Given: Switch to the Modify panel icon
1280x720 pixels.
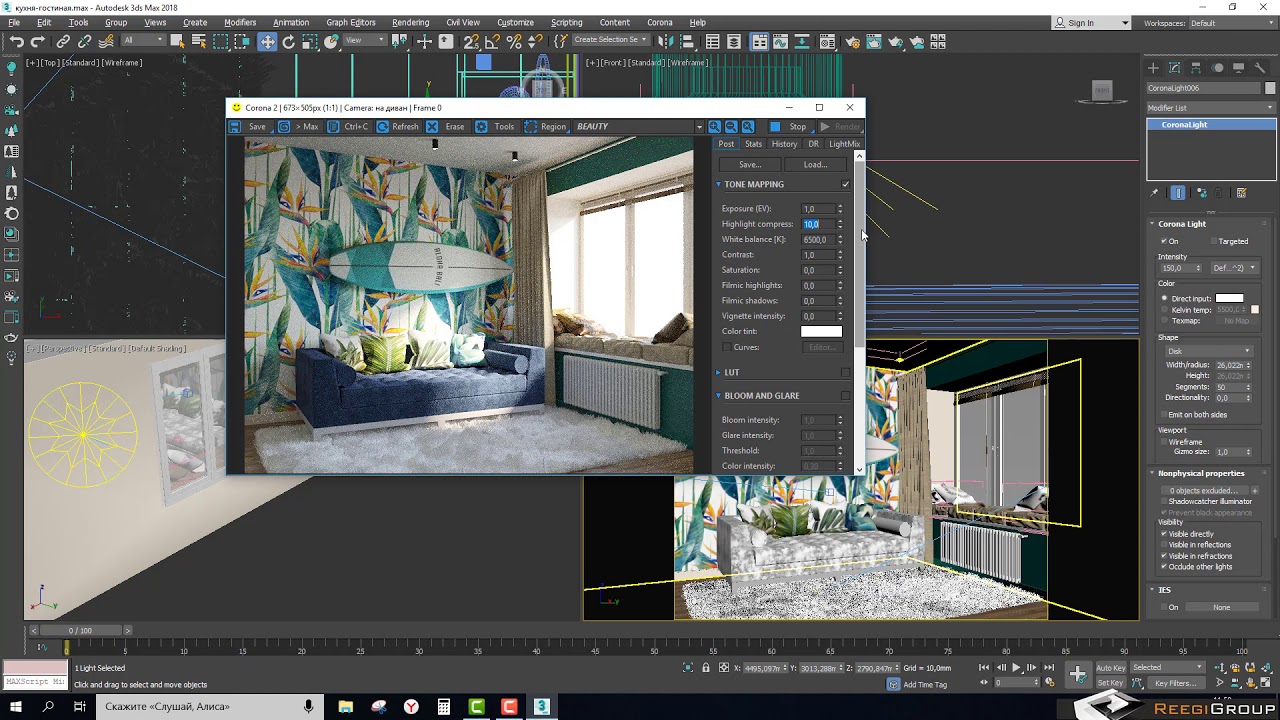Looking at the screenshot, I should [1175, 68].
